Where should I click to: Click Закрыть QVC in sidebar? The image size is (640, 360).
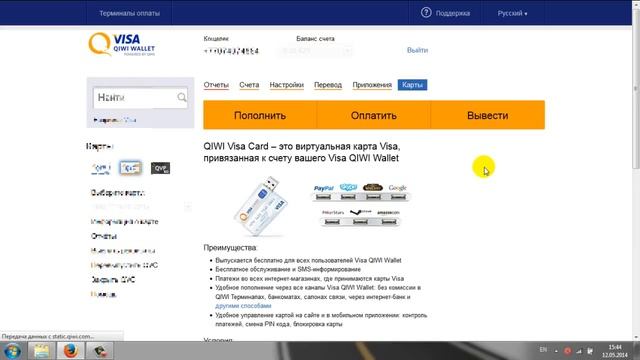(x=113, y=280)
